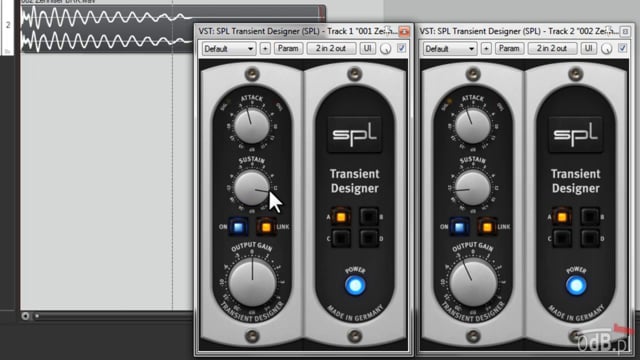Screen dimensions: 640x360
Task: Click 2 in 2 out routing button, Track 2
Action: coord(552,49)
